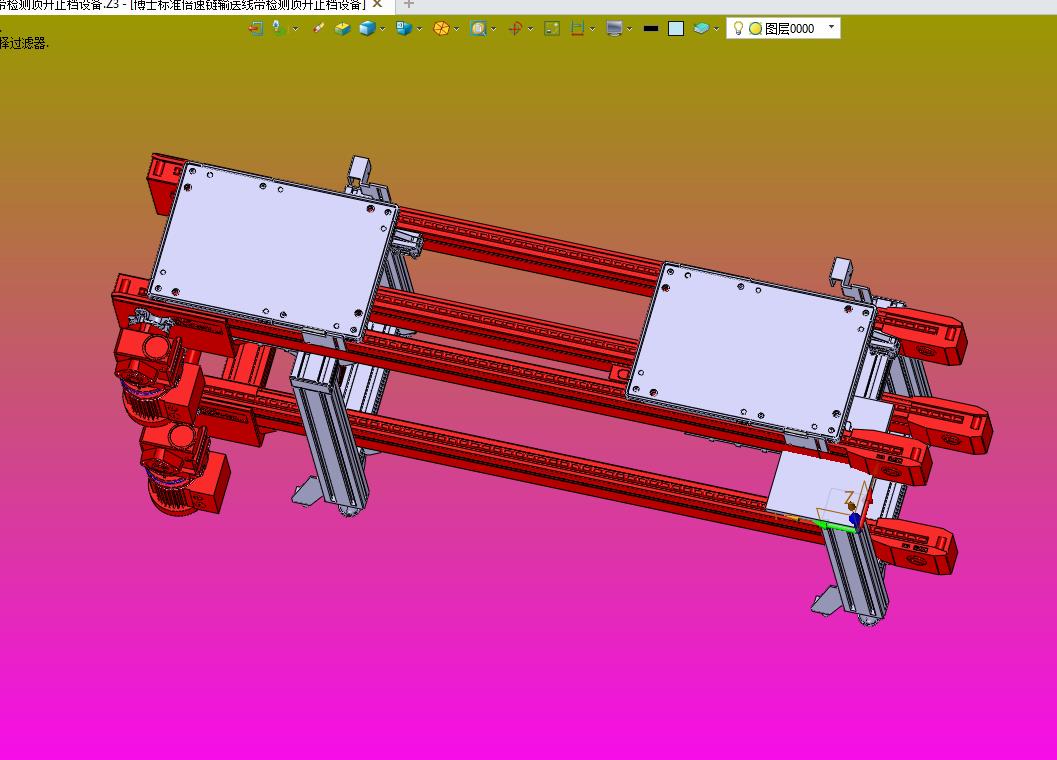Click the yellow circle icon beside 图层0000
The image size is (1057, 760).
coord(756,28)
